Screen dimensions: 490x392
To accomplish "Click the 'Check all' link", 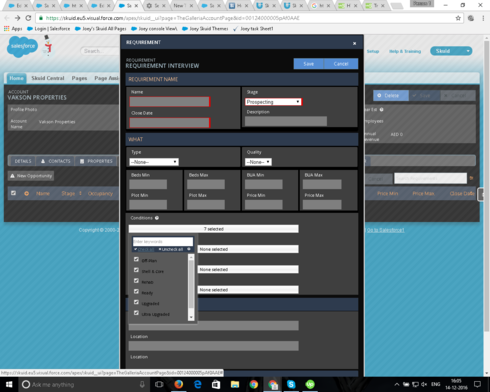I will (x=144, y=249).
